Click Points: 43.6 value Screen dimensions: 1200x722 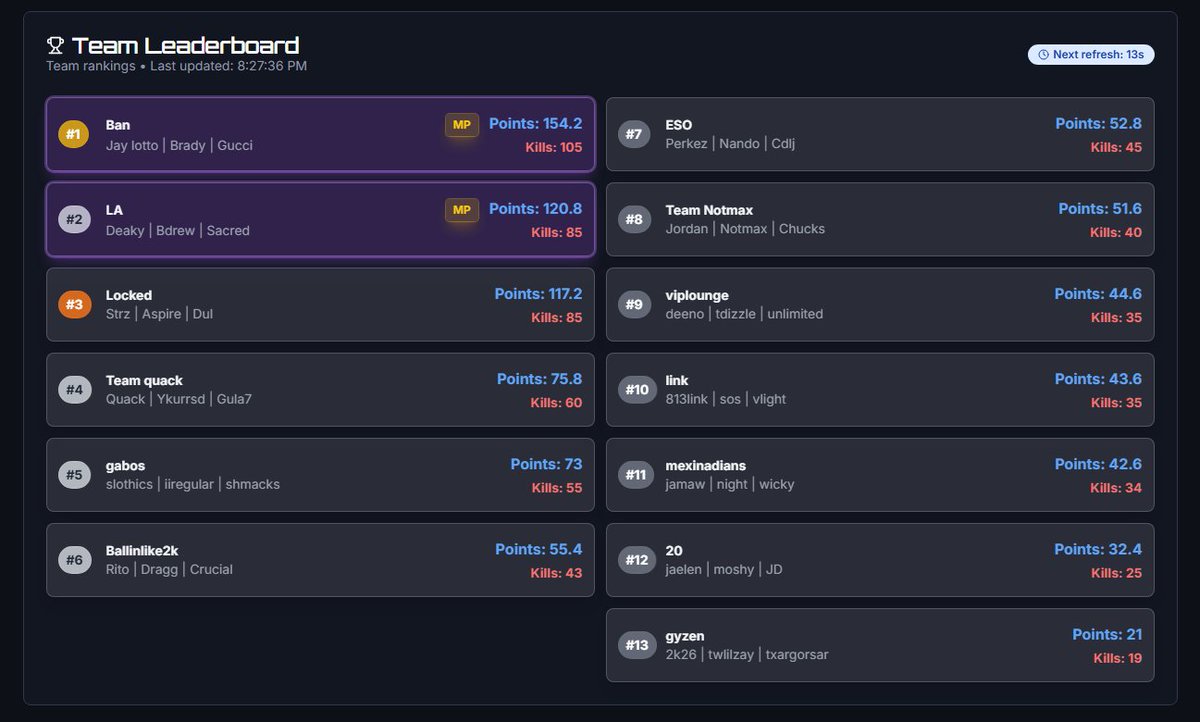pos(1098,379)
